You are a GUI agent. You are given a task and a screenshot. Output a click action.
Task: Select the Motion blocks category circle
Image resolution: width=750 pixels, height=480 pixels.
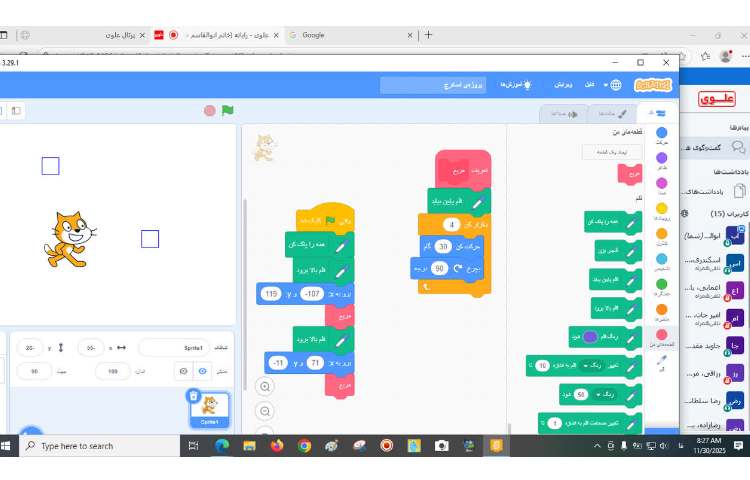click(x=661, y=133)
